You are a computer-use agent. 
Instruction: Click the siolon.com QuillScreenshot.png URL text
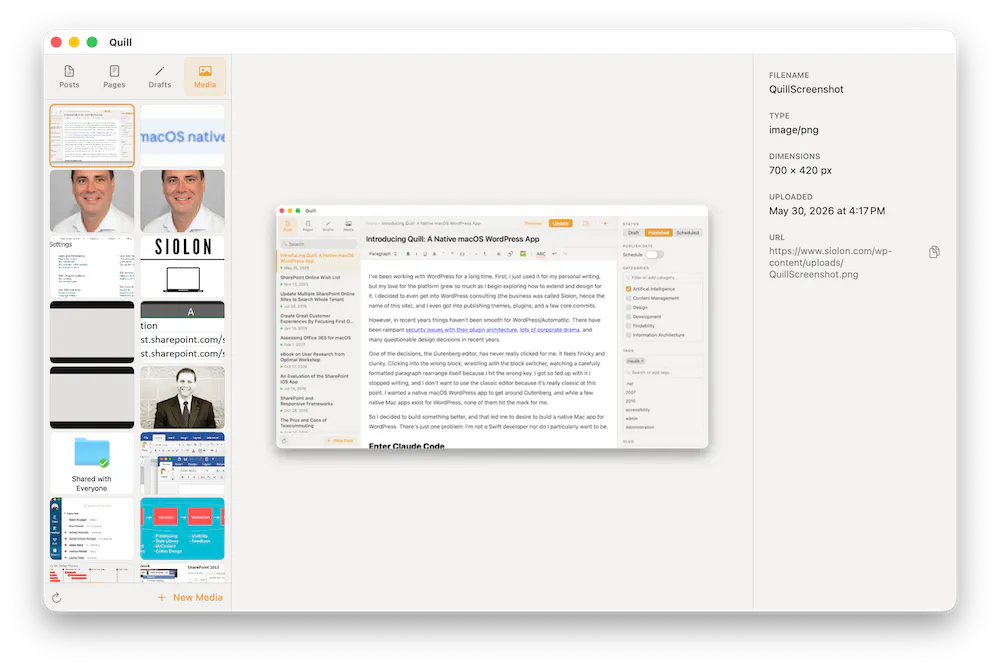pyautogui.click(x=830, y=263)
